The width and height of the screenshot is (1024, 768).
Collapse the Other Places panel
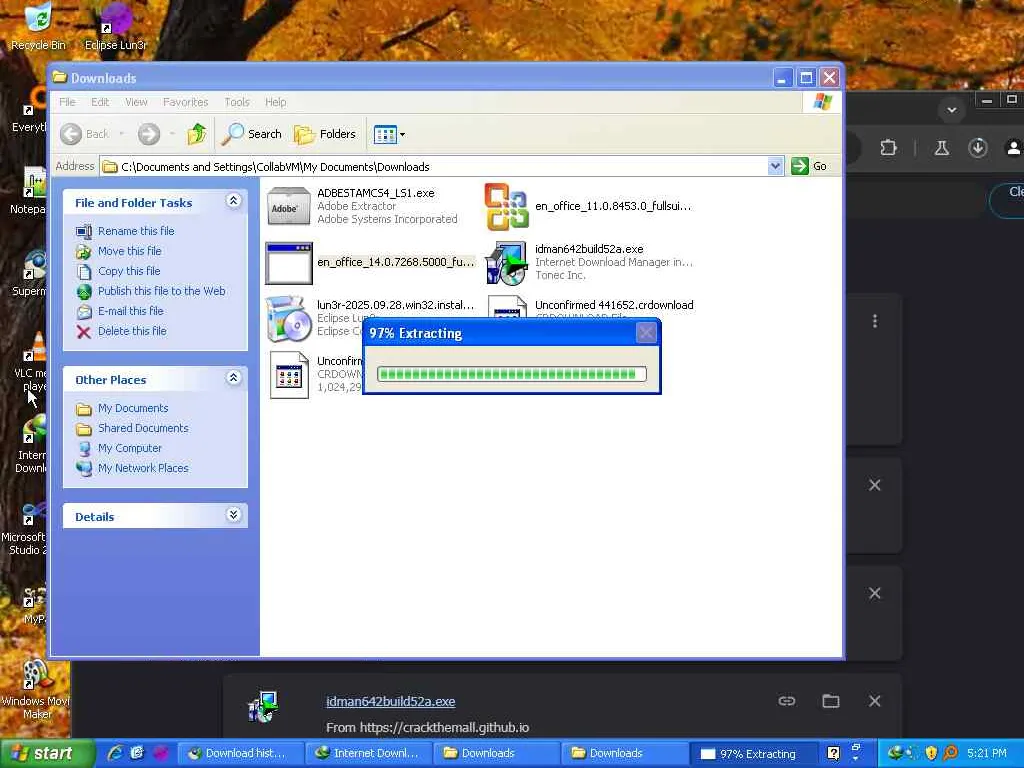point(233,378)
